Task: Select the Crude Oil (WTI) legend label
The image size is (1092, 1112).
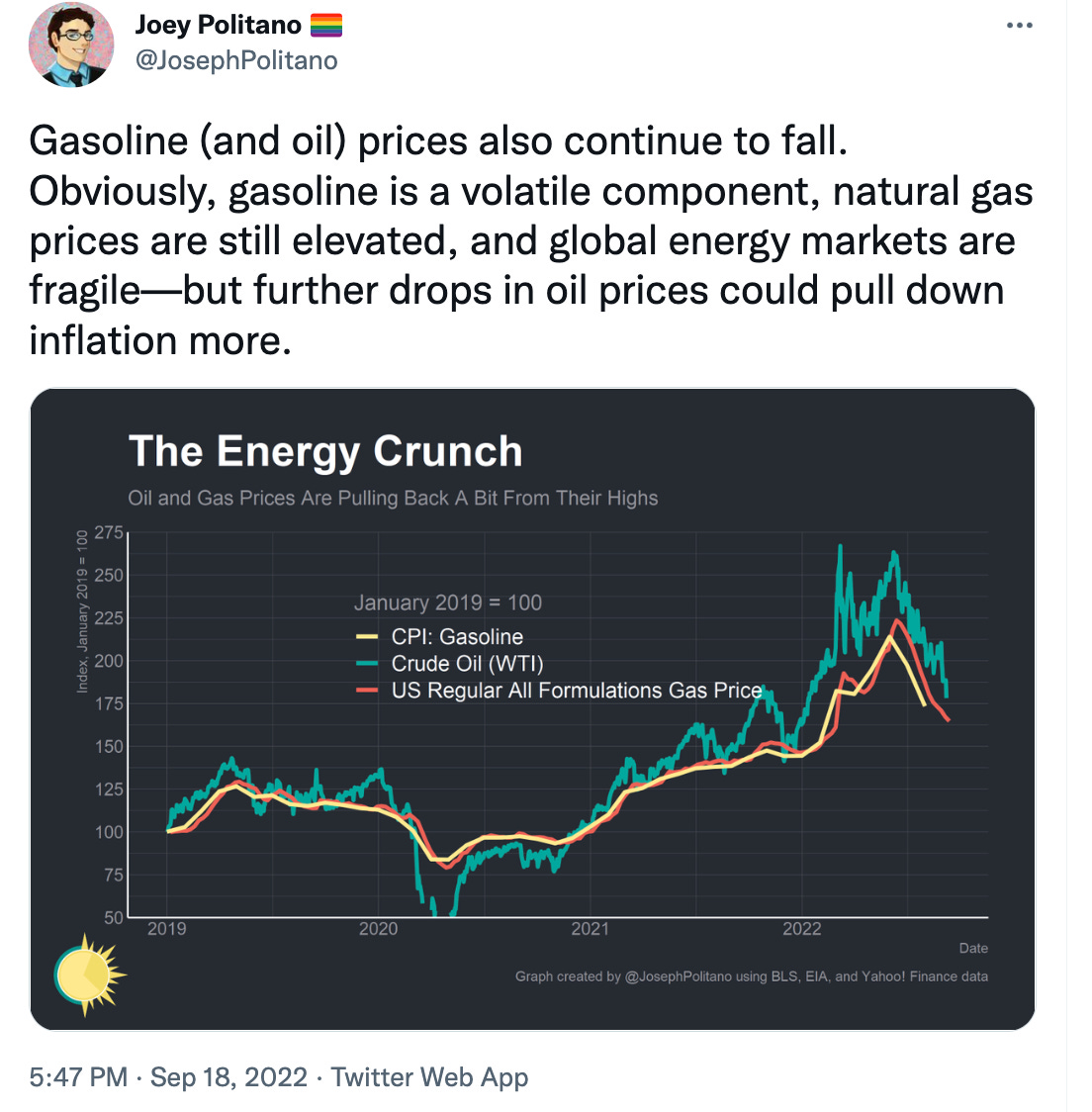Action: coord(467,664)
